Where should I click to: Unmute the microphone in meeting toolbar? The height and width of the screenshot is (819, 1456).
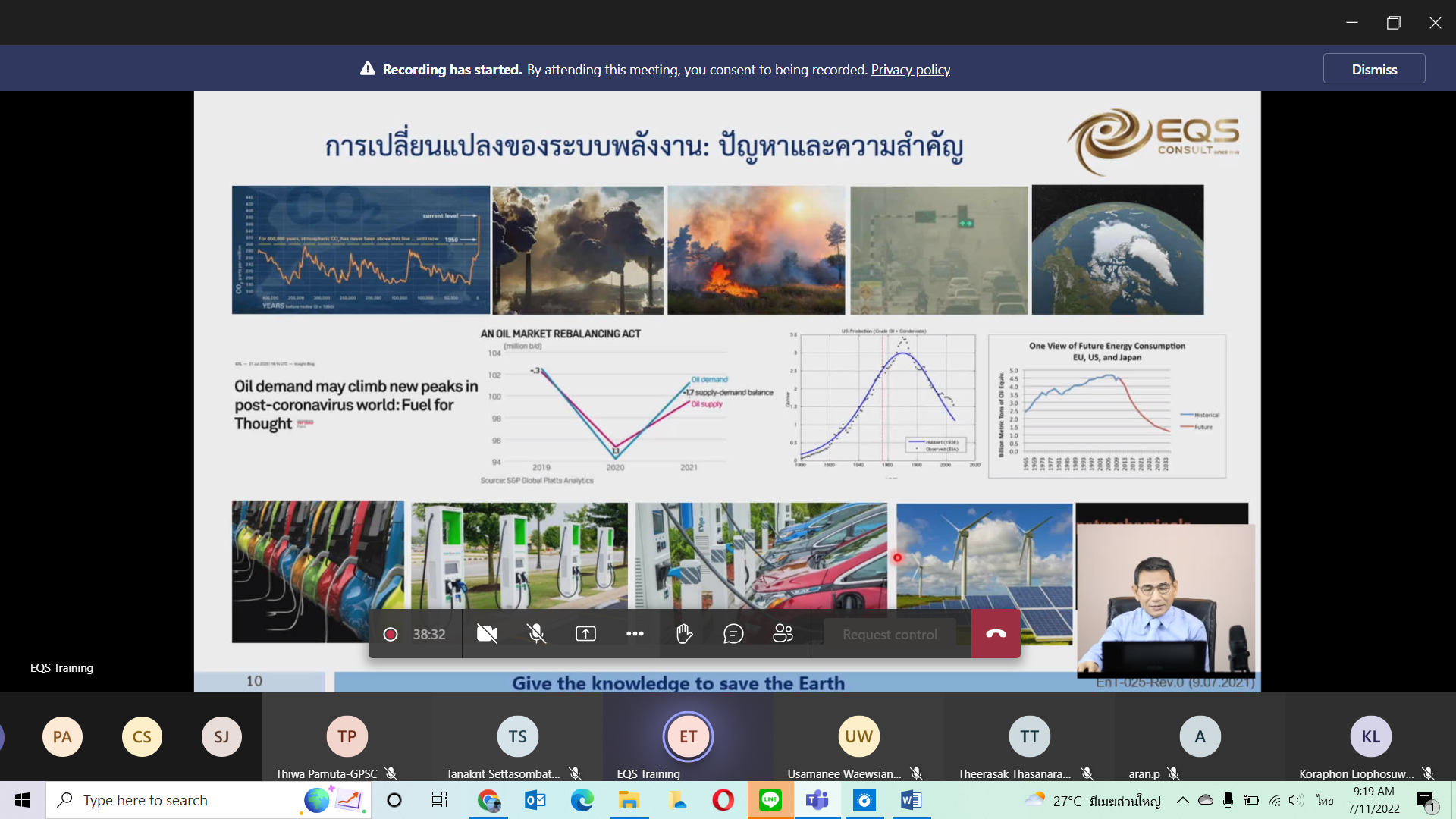(x=536, y=634)
